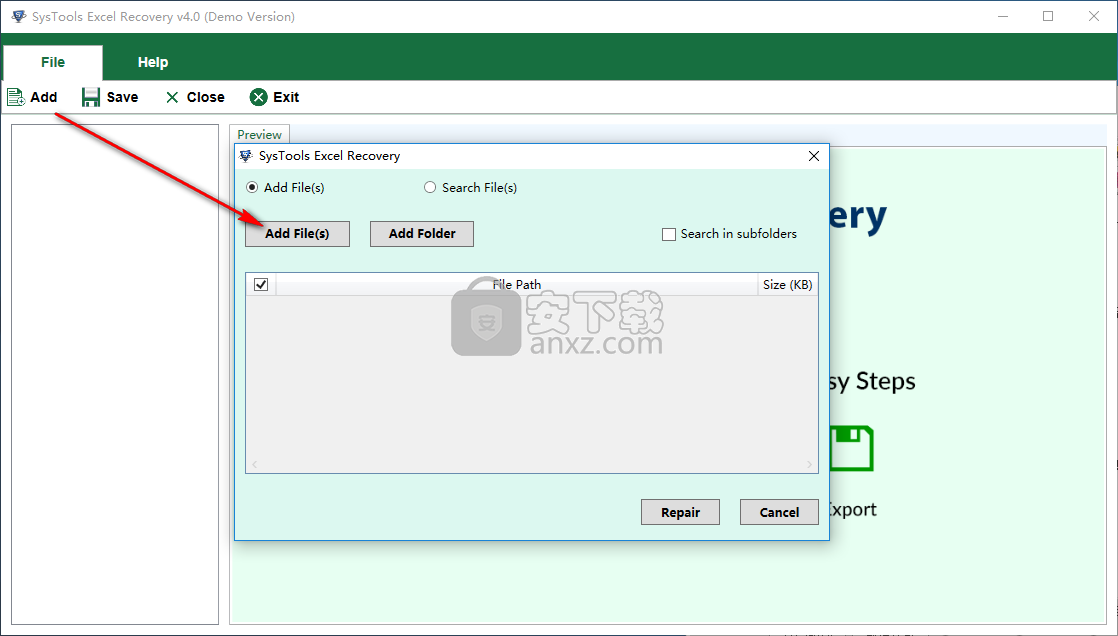Viewport: 1118px width, 636px height.
Task: Click the green Export floppy icon in the Preview pane
Action: [x=852, y=448]
